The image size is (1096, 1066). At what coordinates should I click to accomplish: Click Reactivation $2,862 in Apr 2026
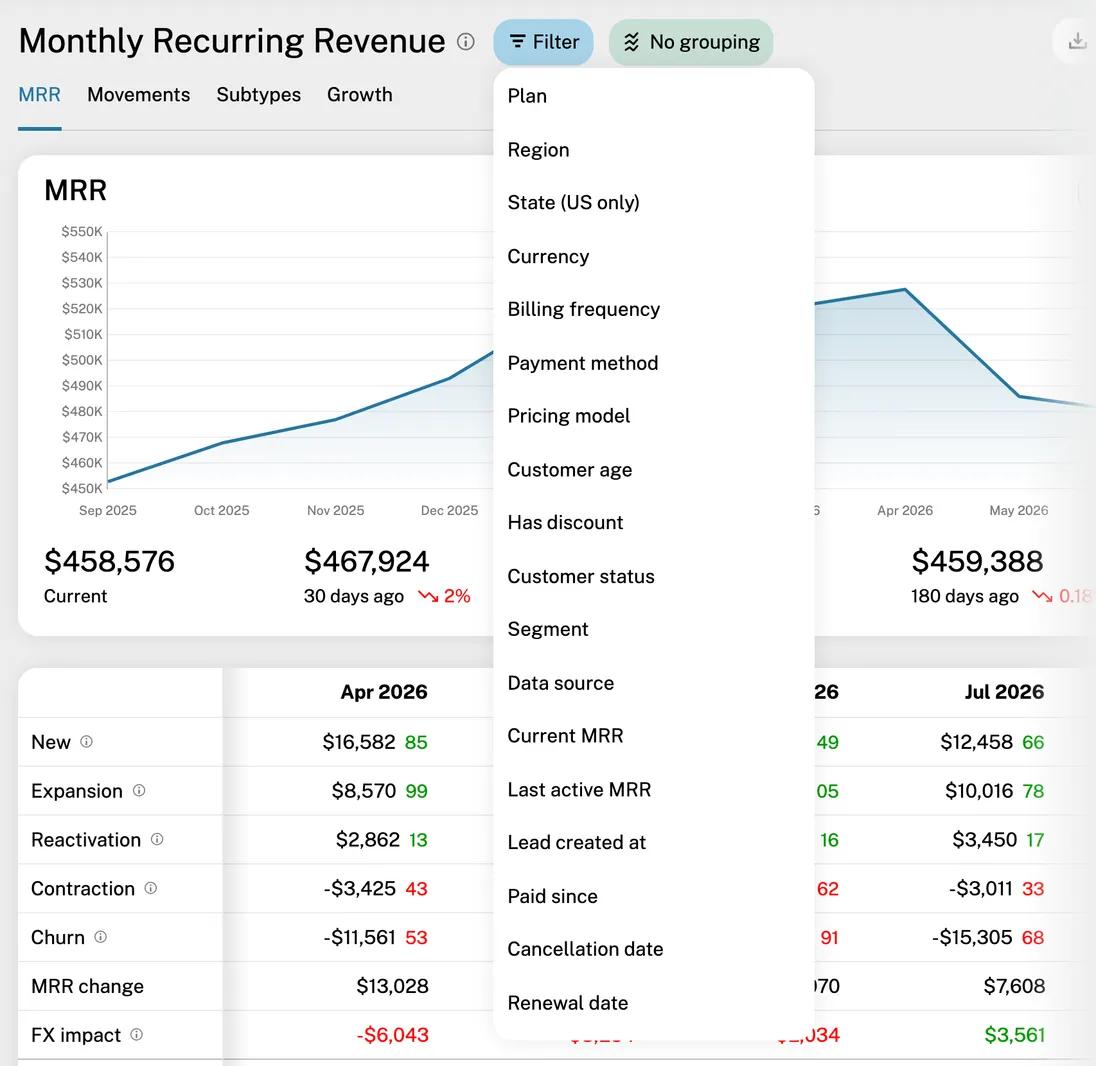tap(368, 840)
